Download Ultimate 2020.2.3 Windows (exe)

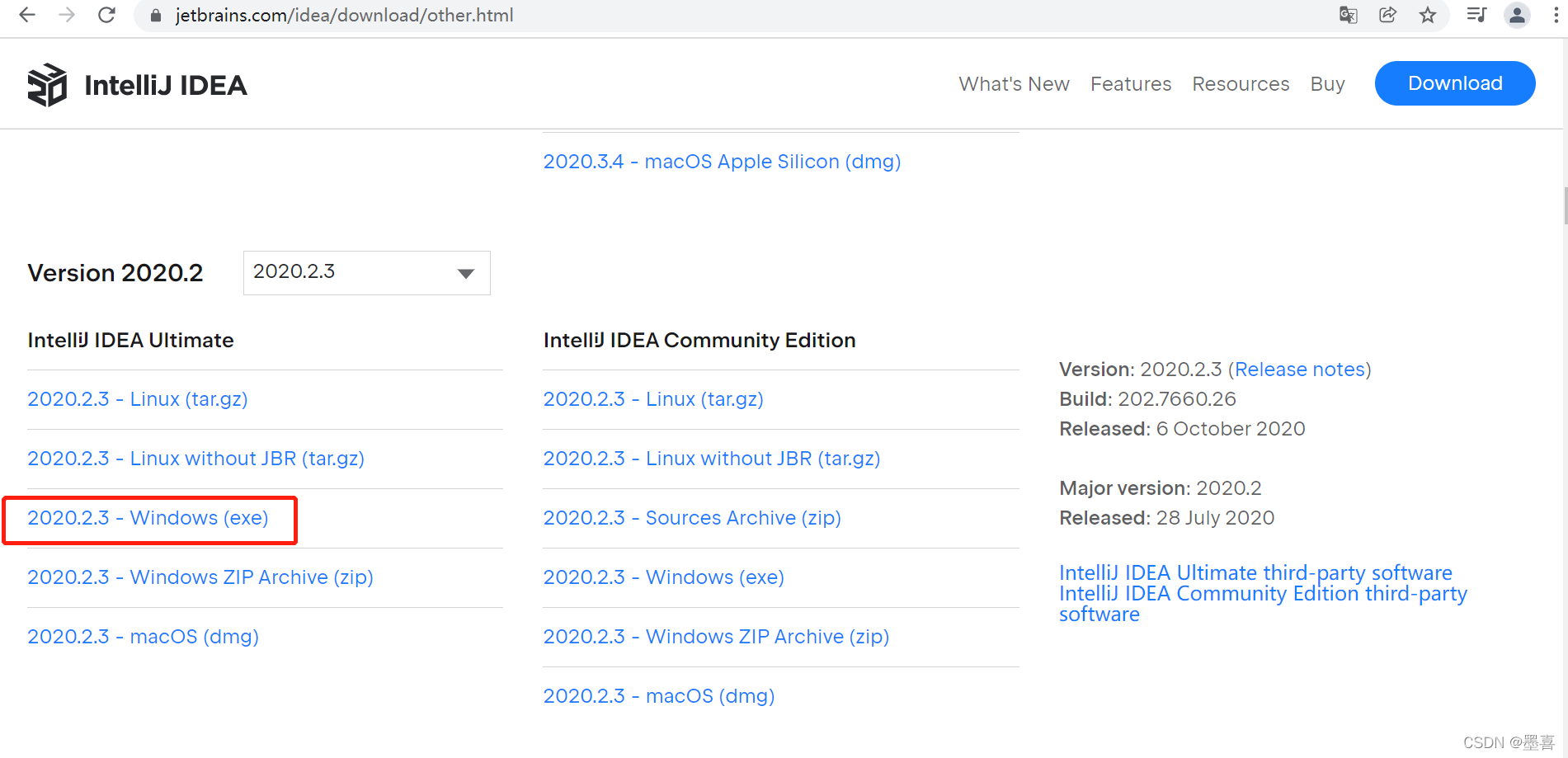click(x=148, y=518)
